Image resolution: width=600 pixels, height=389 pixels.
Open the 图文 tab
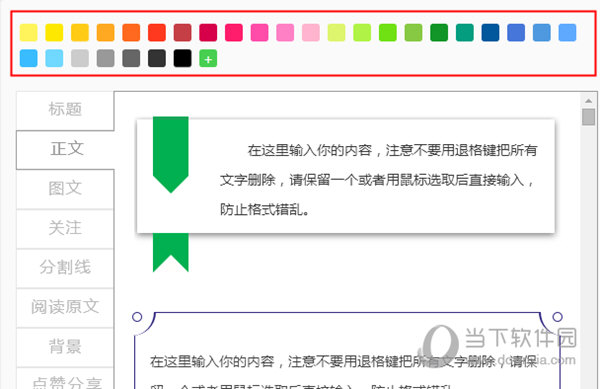coord(65,189)
